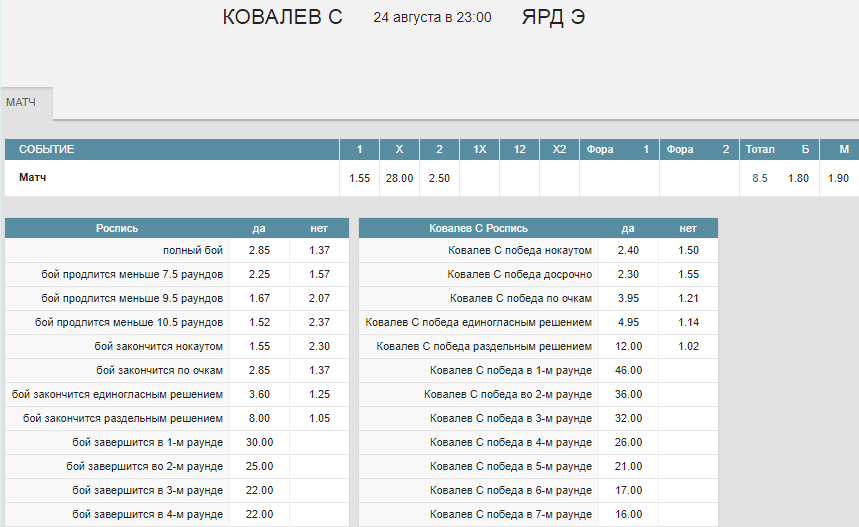Pick 1.05 no for бой закончится раздельным решением
The width and height of the screenshot is (859, 527).
[x=319, y=419]
